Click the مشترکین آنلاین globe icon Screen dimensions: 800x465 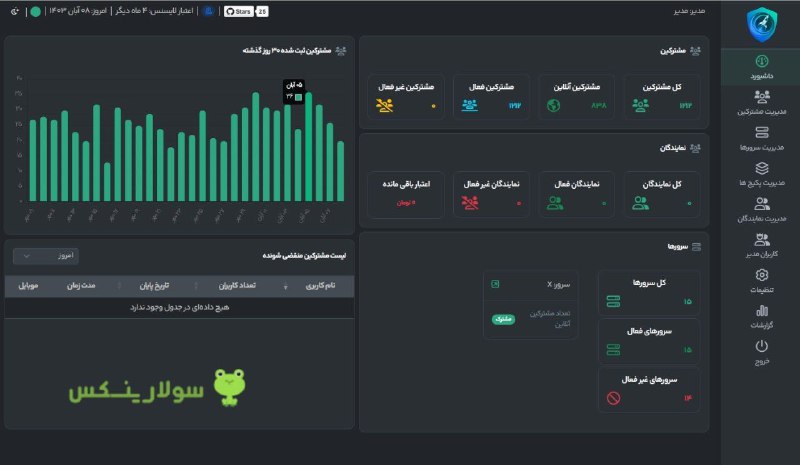click(x=554, y=105)
